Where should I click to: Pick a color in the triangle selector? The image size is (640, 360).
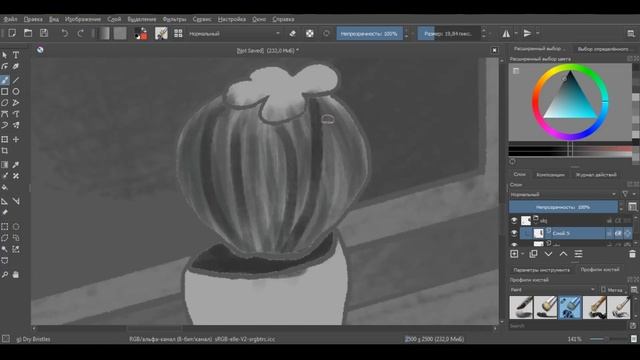pyautogui.click(x=571, y=99)
